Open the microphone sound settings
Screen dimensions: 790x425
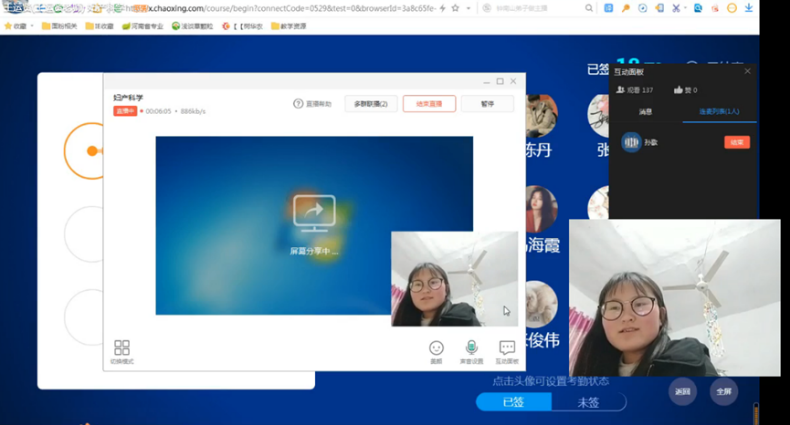tap(471, 348)
